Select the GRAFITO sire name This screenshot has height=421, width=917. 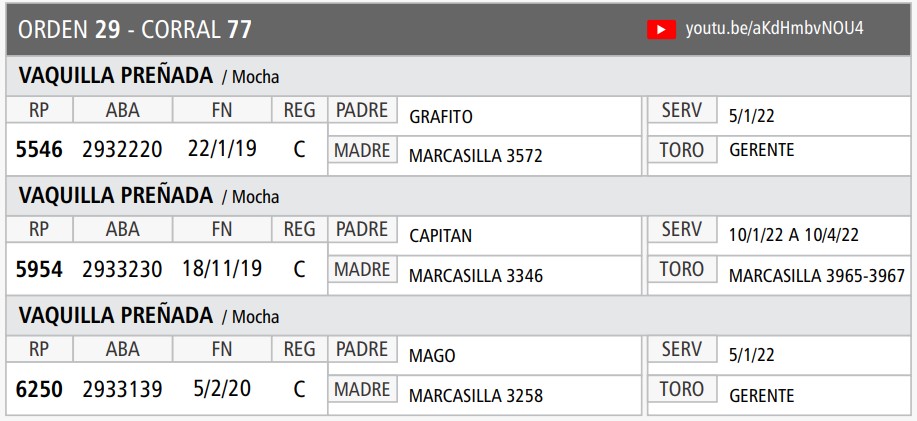point(441,117)
